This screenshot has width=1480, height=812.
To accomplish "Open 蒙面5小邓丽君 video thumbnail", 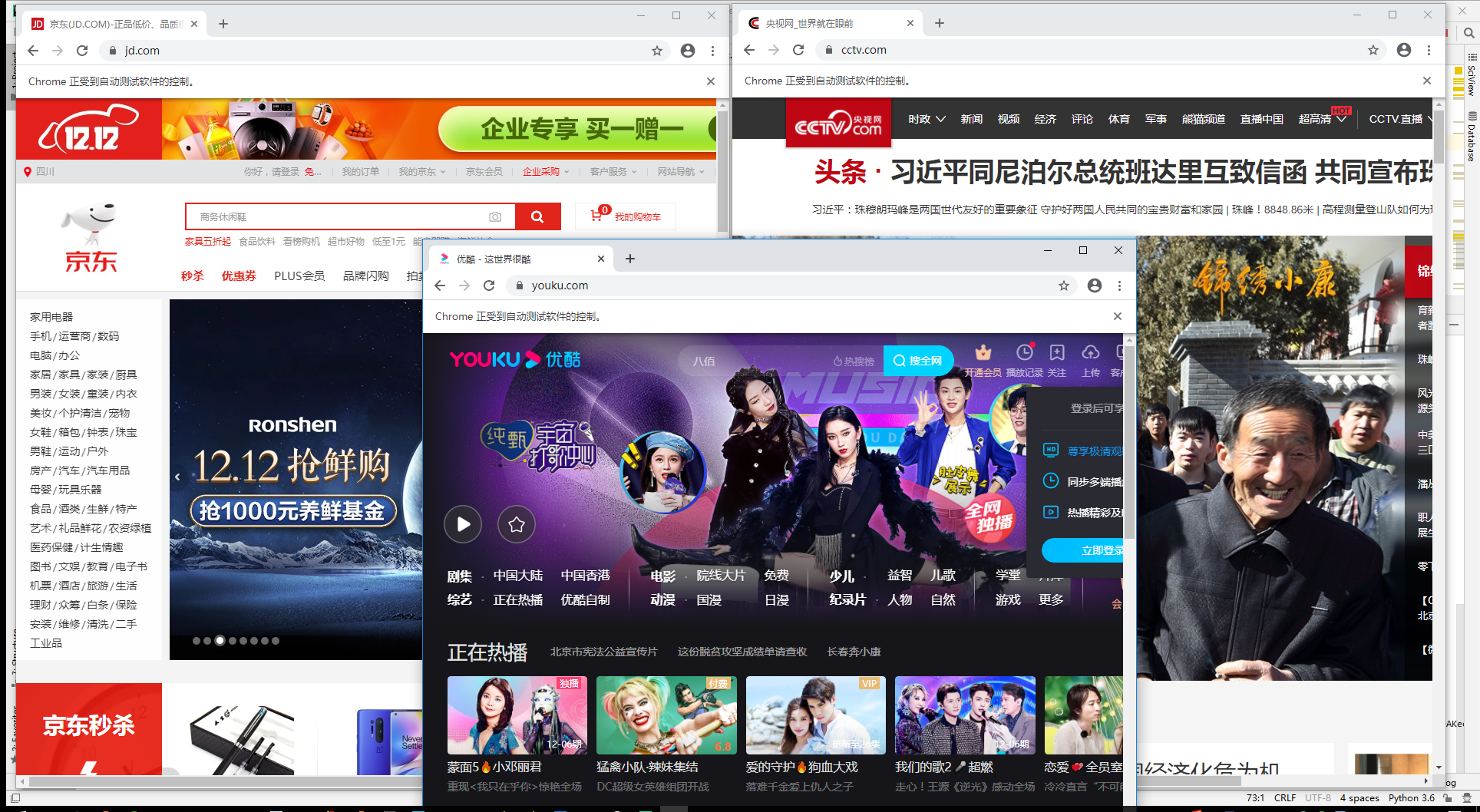I will point(517,715).
